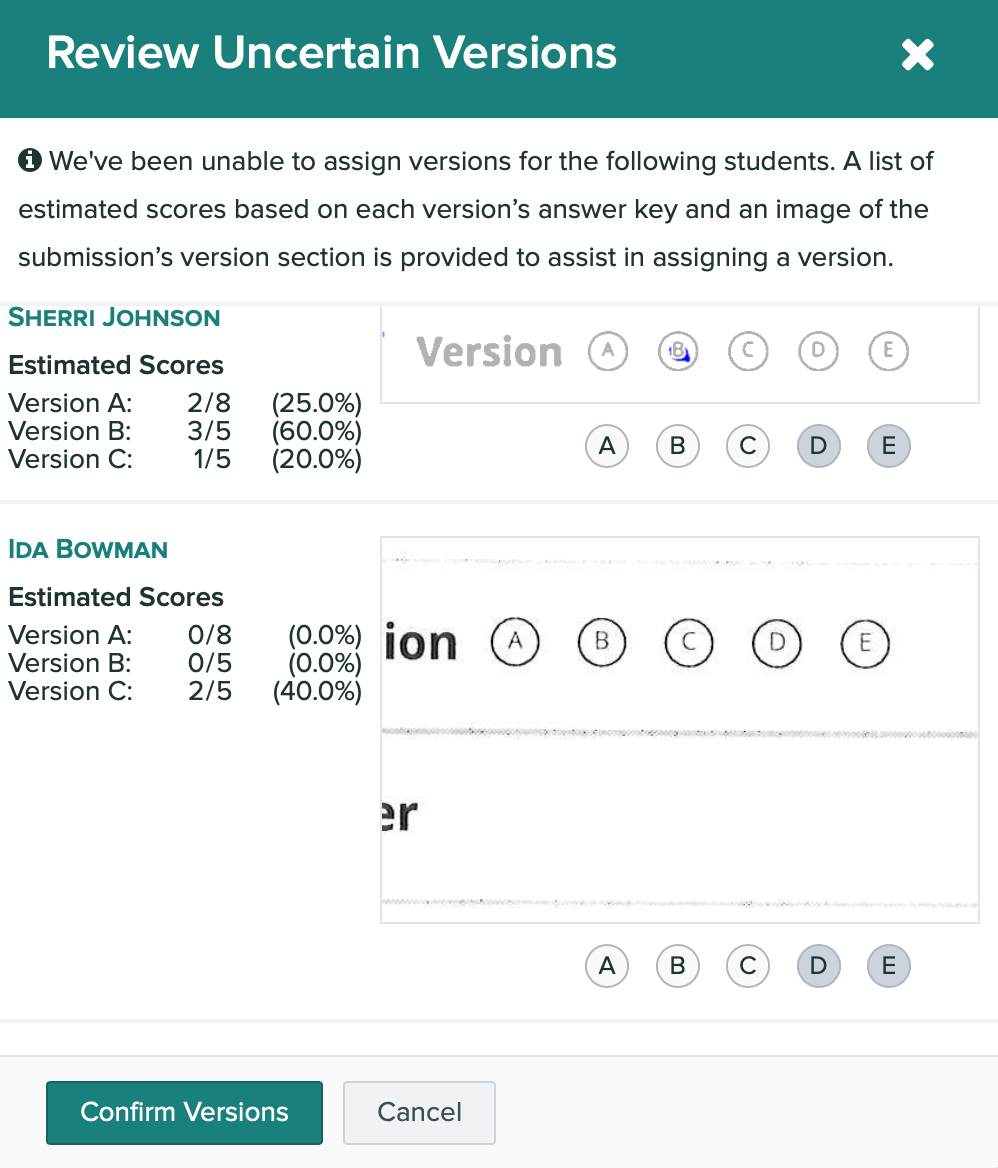Image resolution: width=998 pixels, height=1168 pixels.
Task: Click Ida Bowman's scanned version section image
Action: (x=679, y=729)
